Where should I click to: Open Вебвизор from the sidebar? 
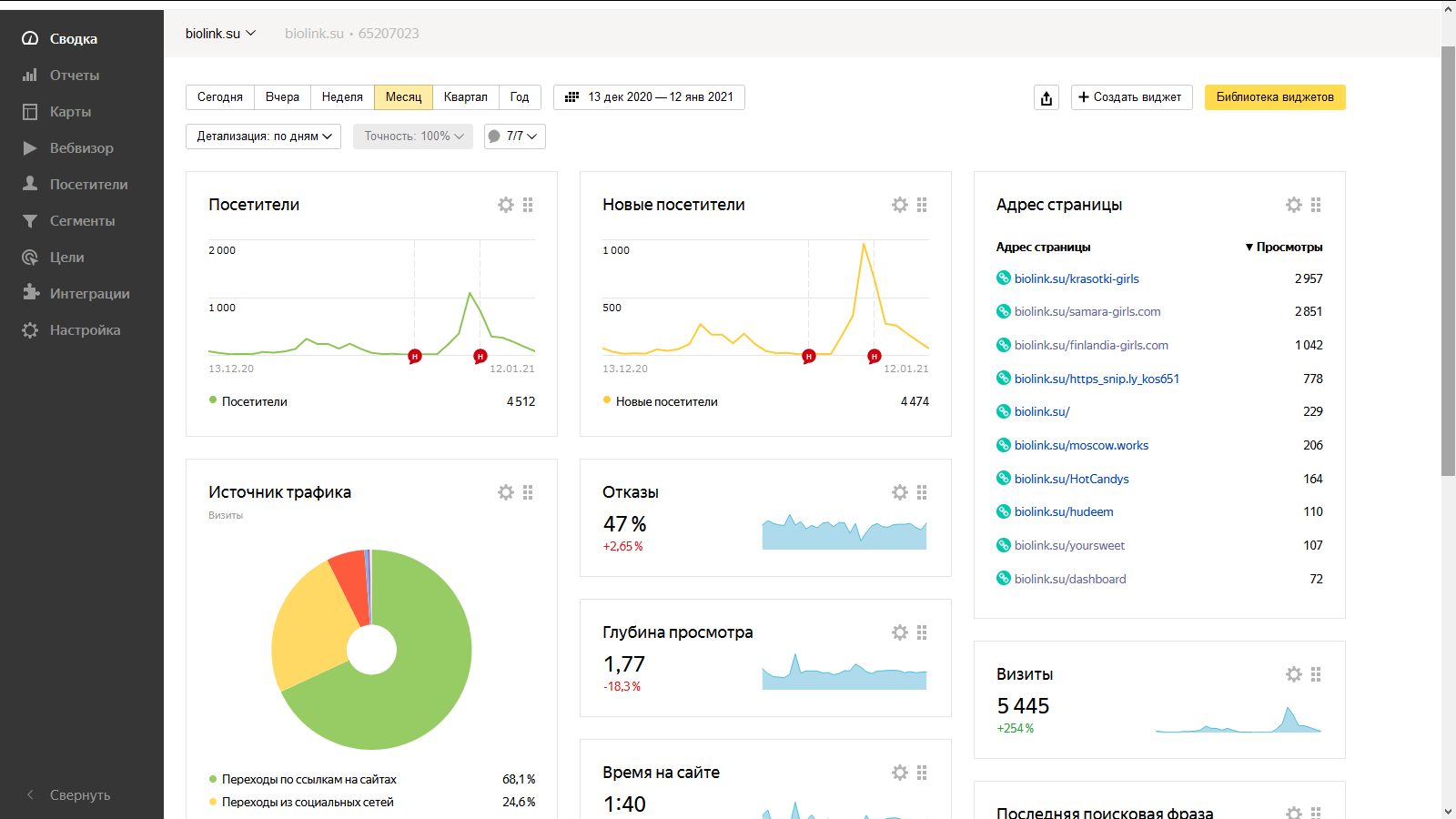81,148
